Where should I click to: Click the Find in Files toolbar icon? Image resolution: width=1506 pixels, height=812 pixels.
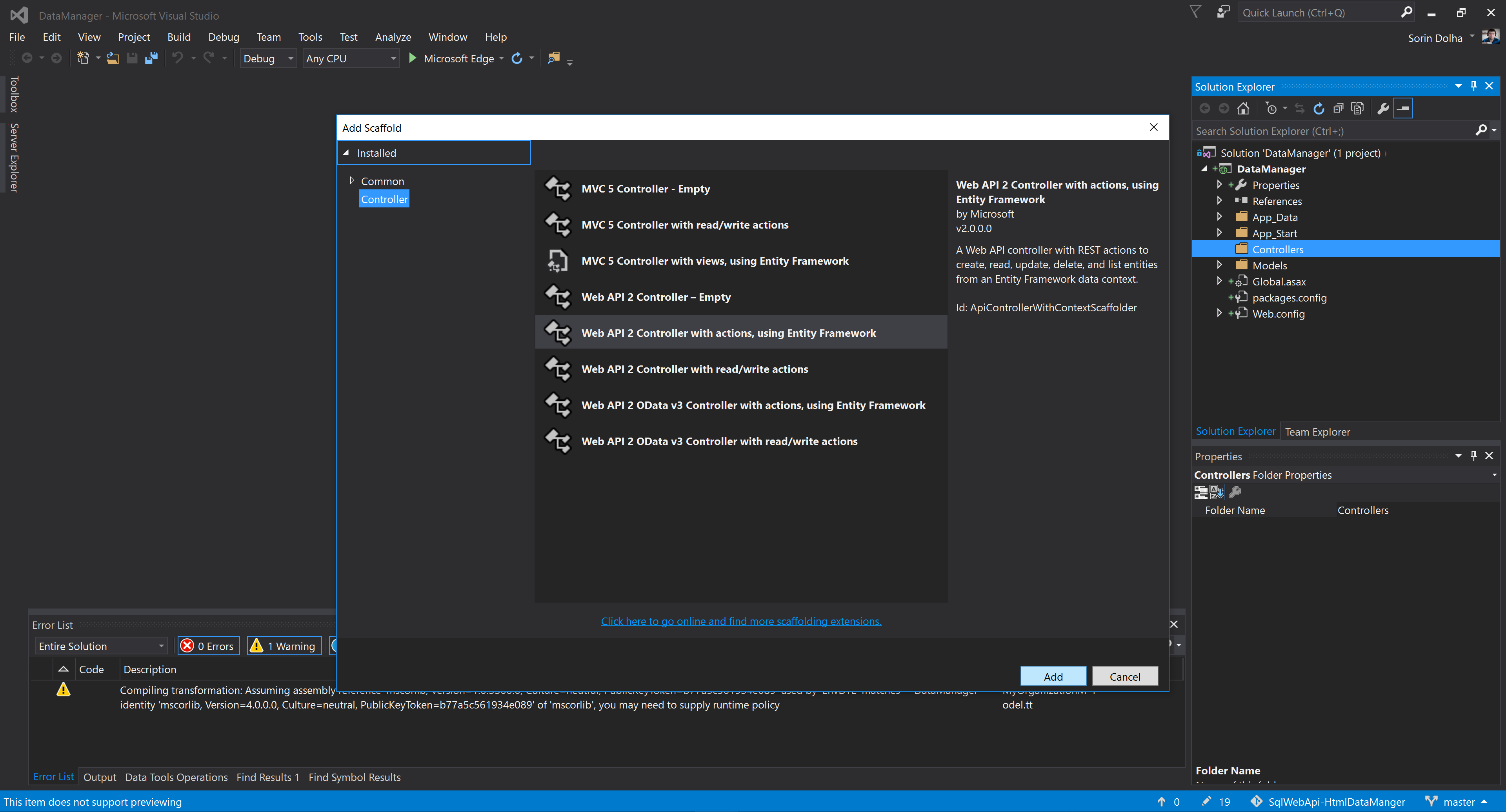[x=553, y=58]
